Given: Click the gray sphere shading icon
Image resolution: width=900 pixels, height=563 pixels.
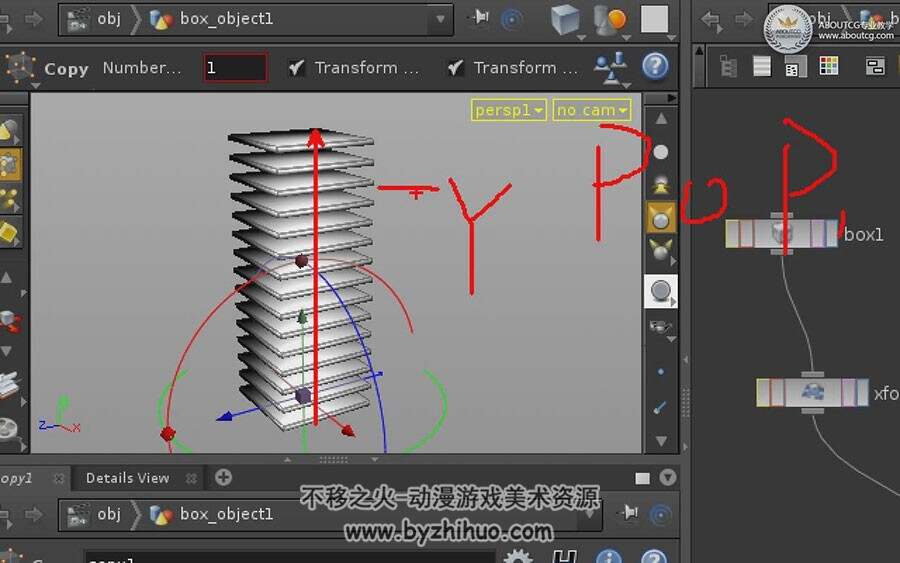Looking at the screenshot, I should tap(661, 291).
